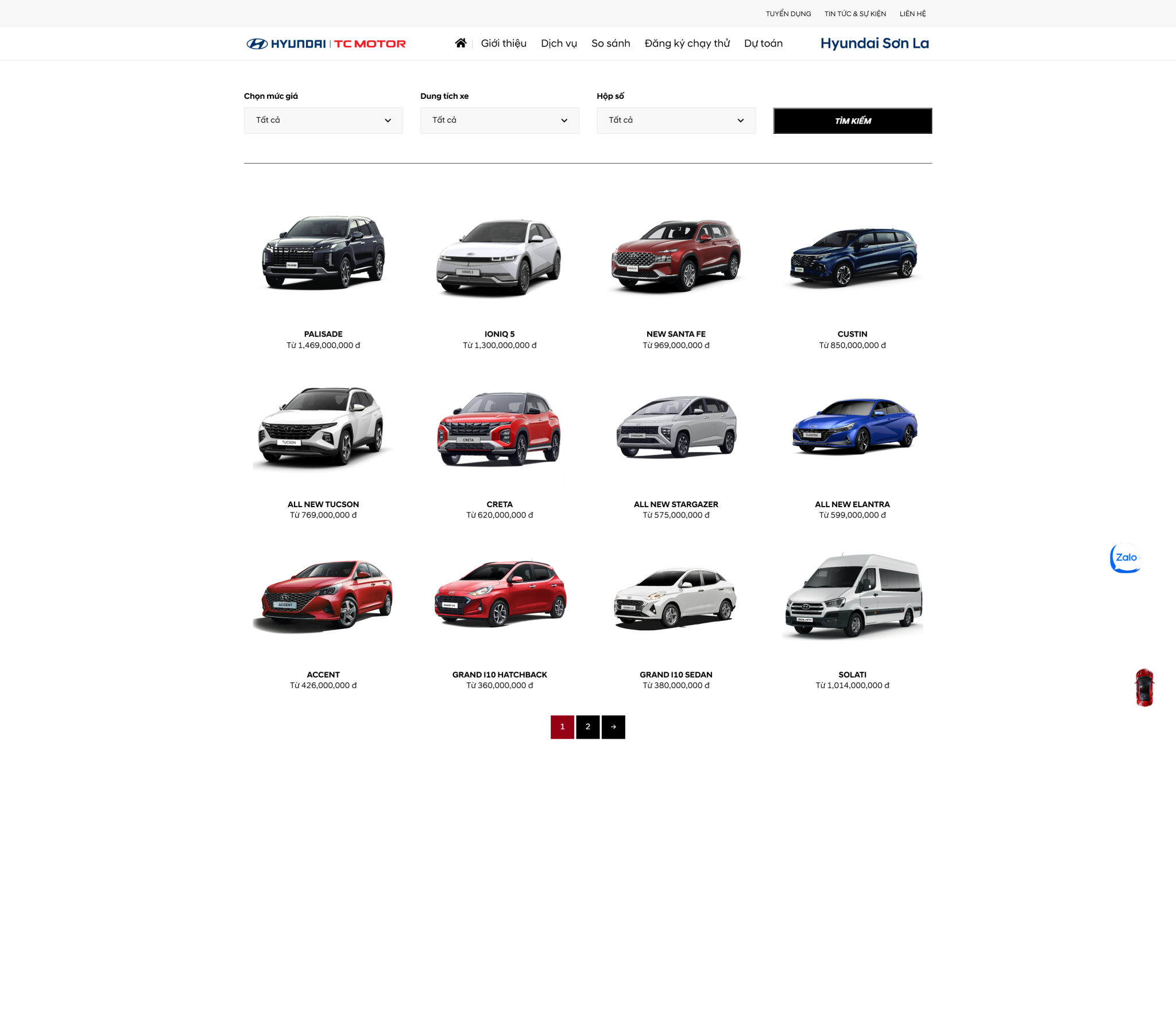
Task: Open the So sánh menu
Action: coord(610,43)
